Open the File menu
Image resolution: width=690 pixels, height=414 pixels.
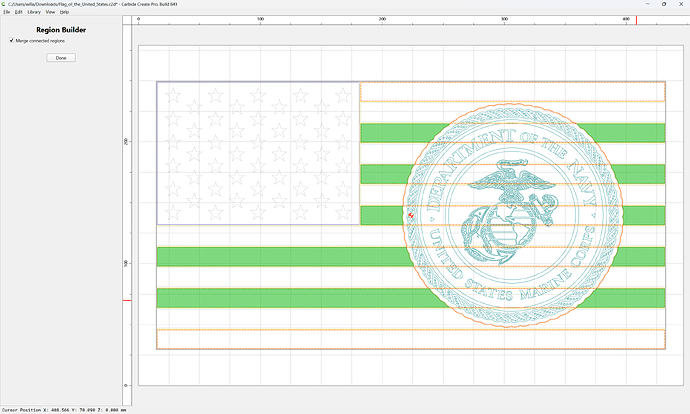[7, 12]
